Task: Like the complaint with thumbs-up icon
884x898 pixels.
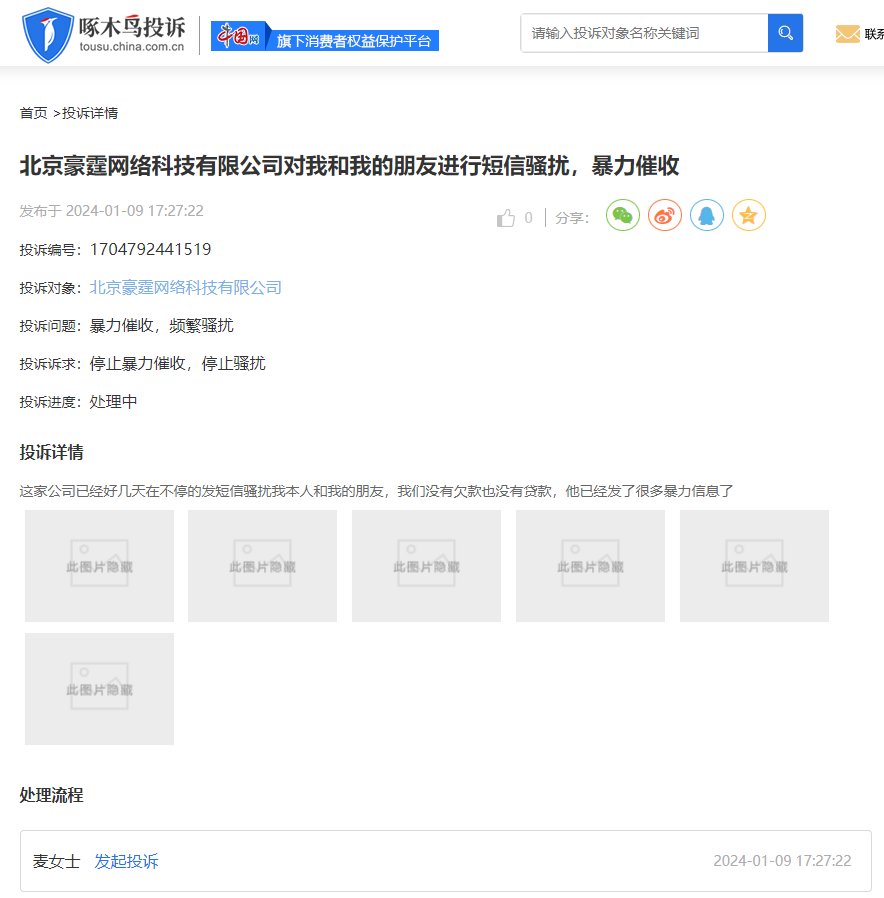Action: coord(506,218)
